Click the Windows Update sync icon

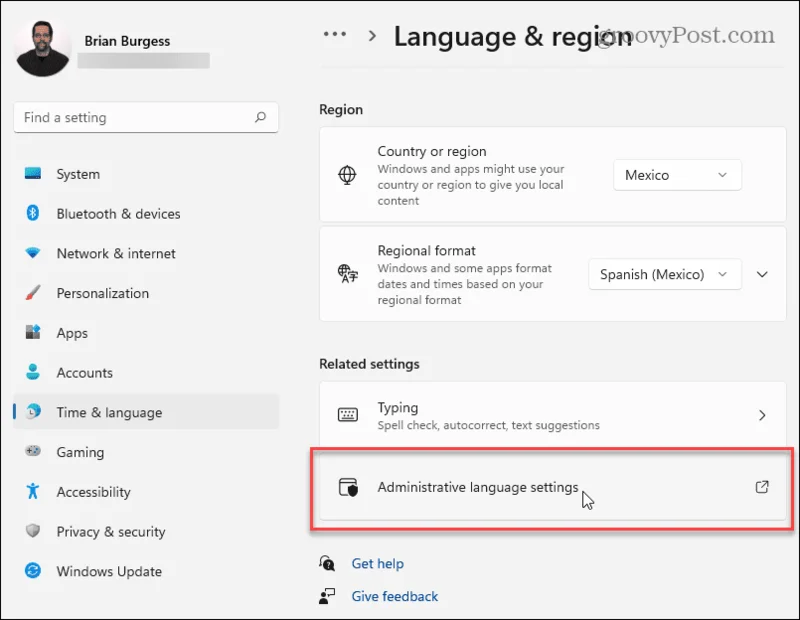click(33, 571)
